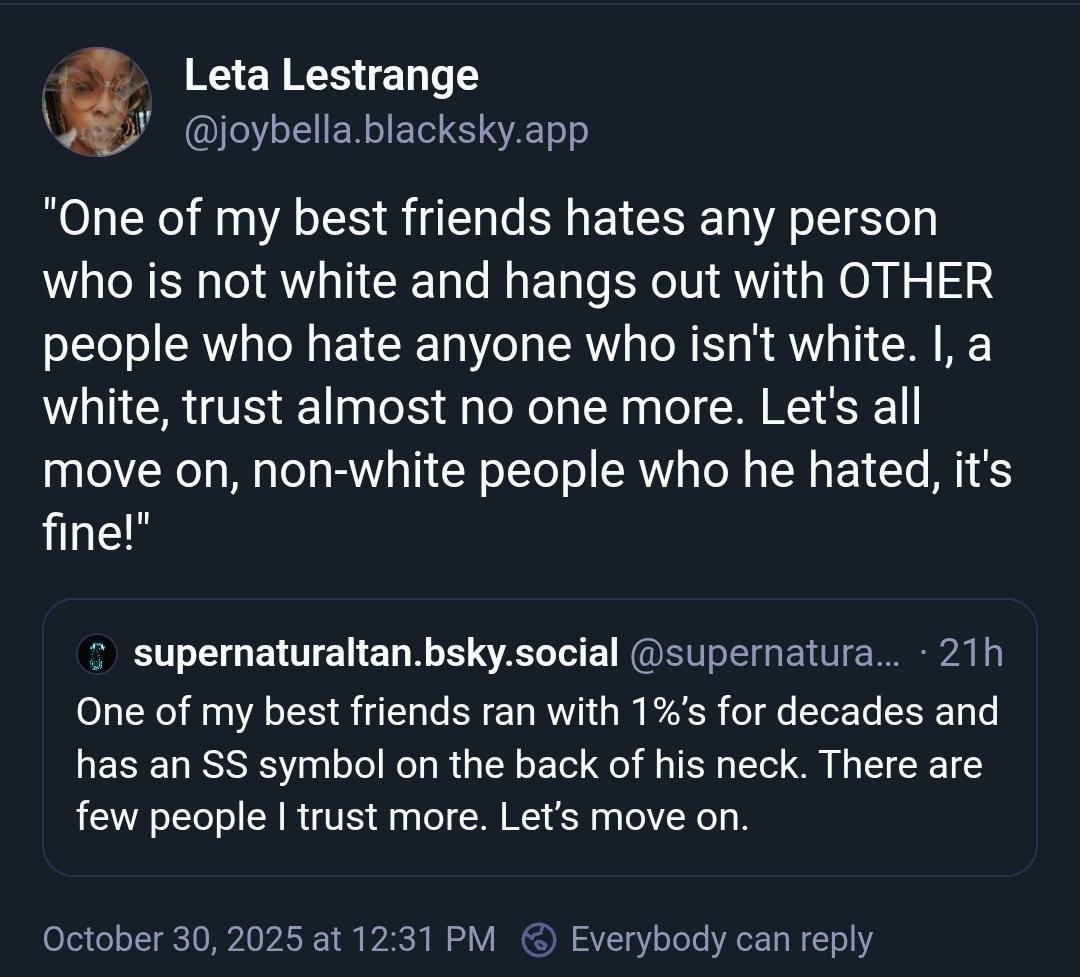Image resolution: width=1080 pixels, height=977 pixels.
Task: Click the word 'OTHER' in the post
Action: (915, 281)
